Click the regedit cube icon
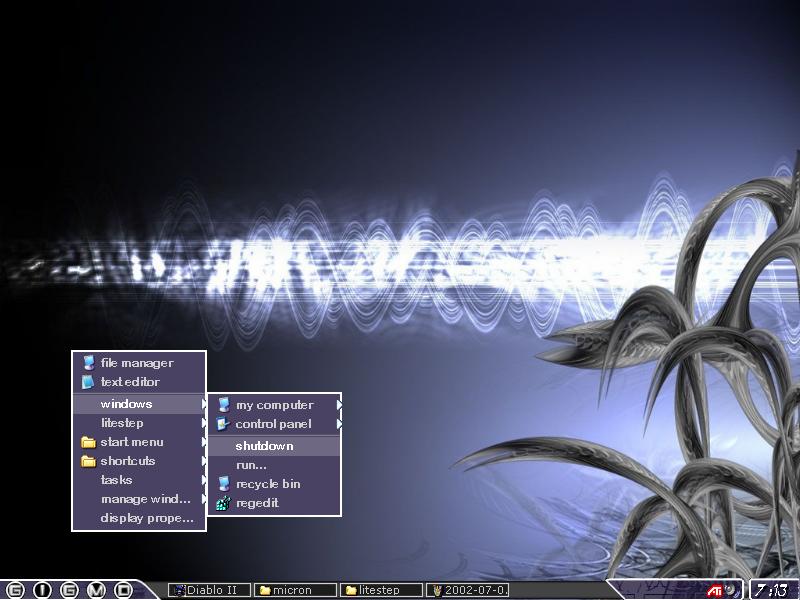 (x=223, y=503)
